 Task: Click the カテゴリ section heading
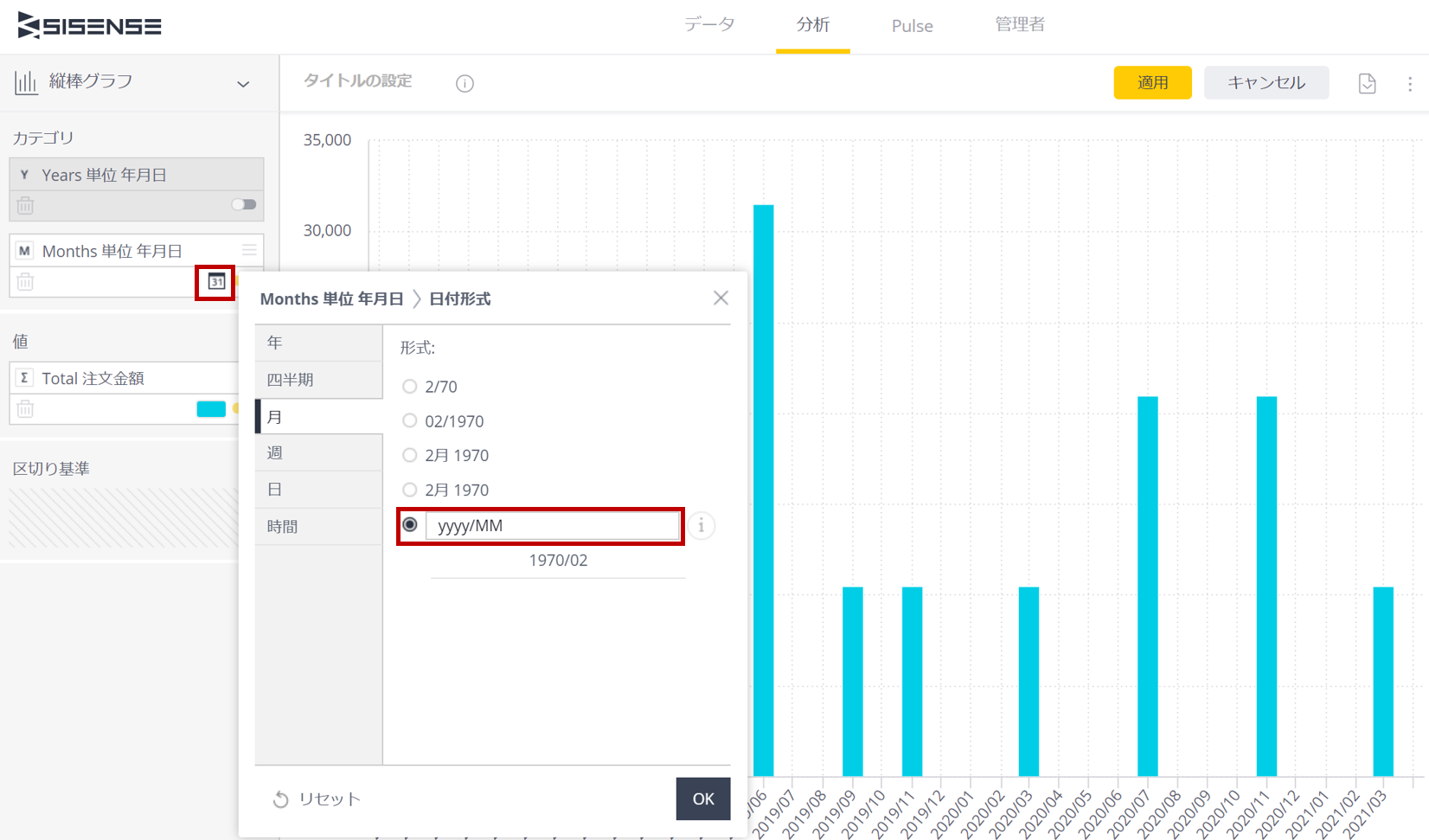tap(43, 138)
